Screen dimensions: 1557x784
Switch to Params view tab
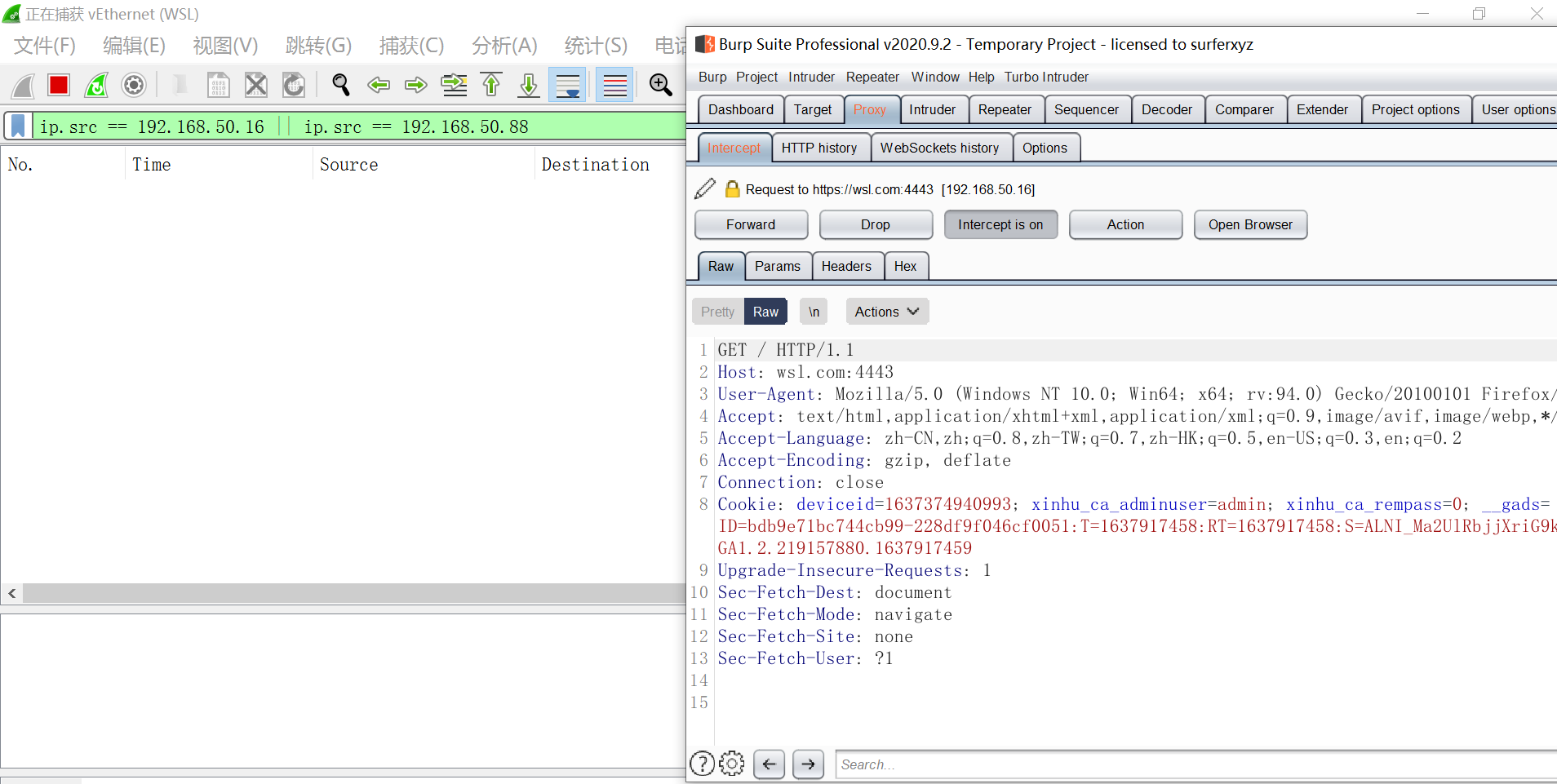pyautogui.click(x=777, y=266)
